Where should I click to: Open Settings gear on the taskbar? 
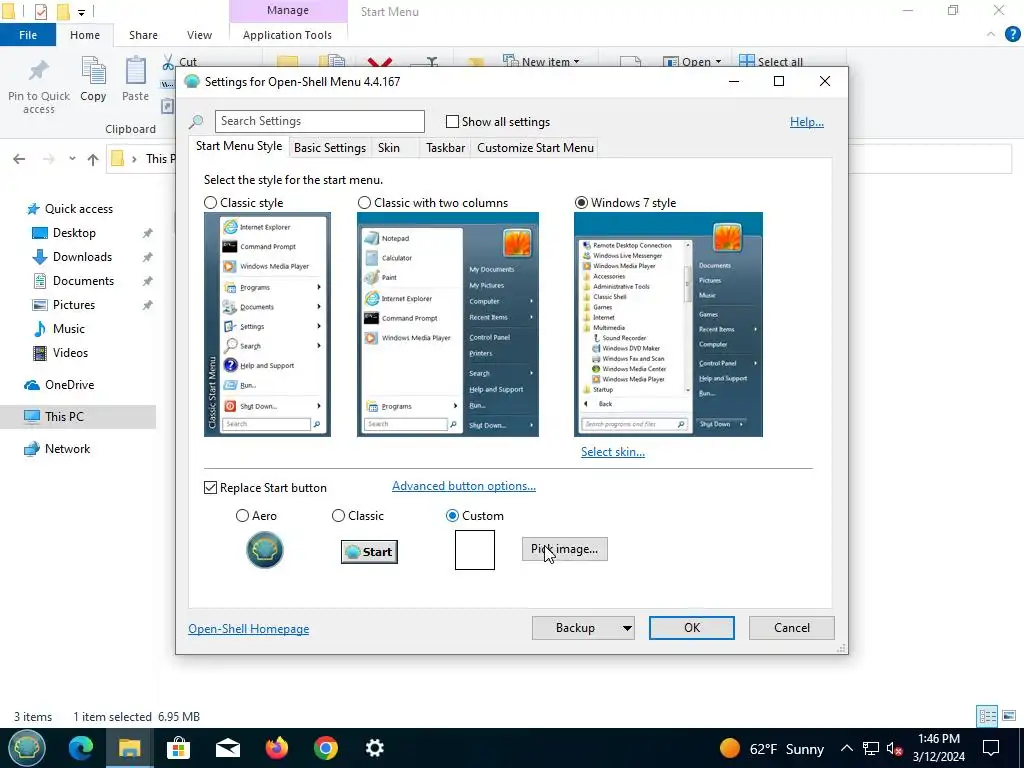tap(374, 748)
